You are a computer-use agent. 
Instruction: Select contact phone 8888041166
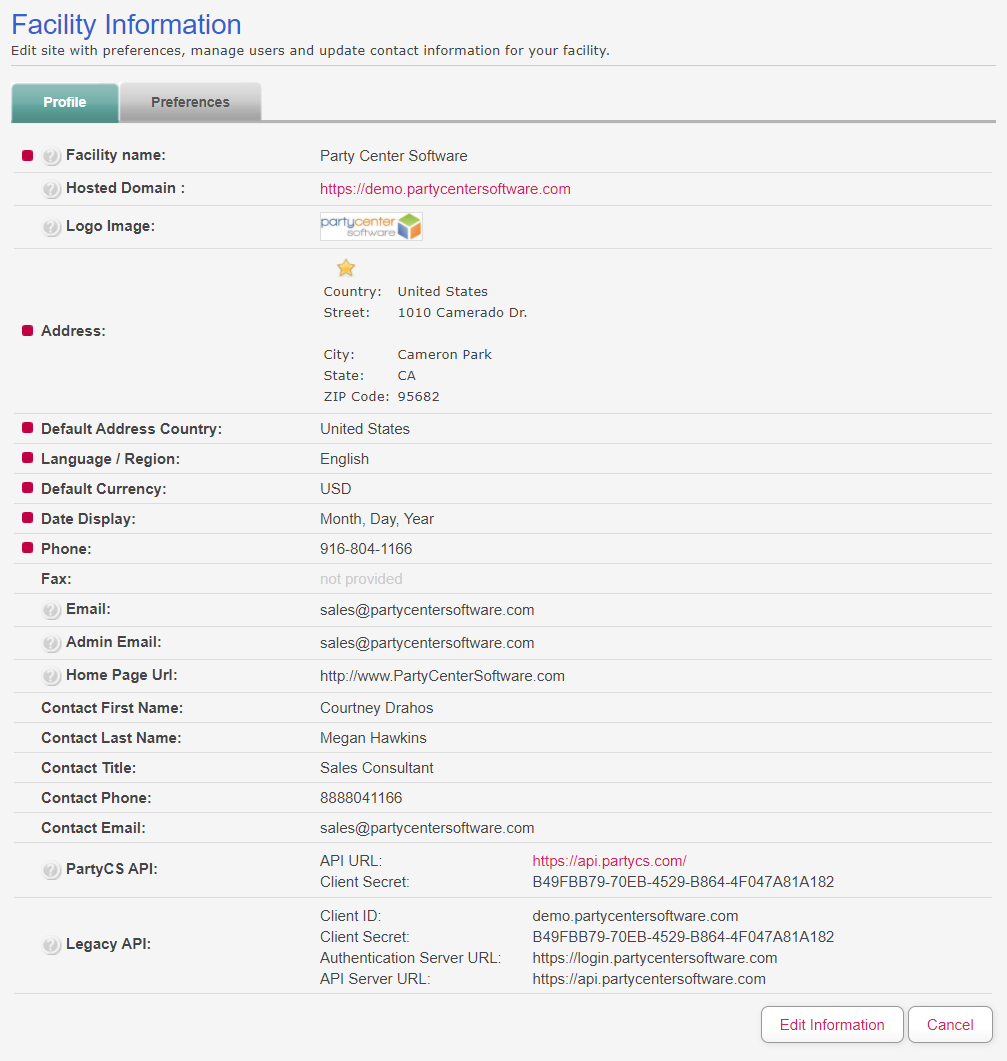[x=361, y=798]
